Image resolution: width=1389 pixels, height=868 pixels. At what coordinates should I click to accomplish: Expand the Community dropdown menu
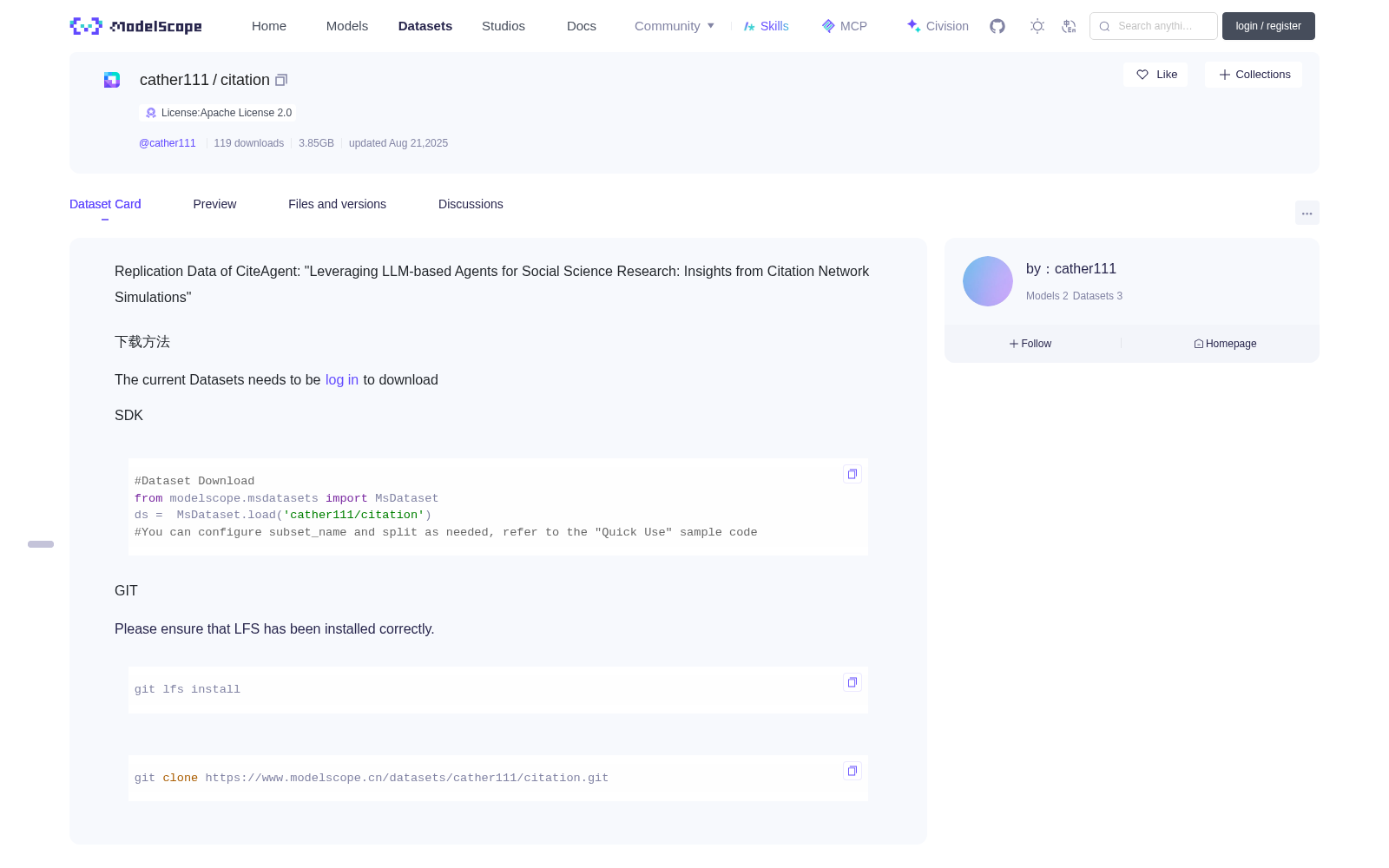click(675, 26)
